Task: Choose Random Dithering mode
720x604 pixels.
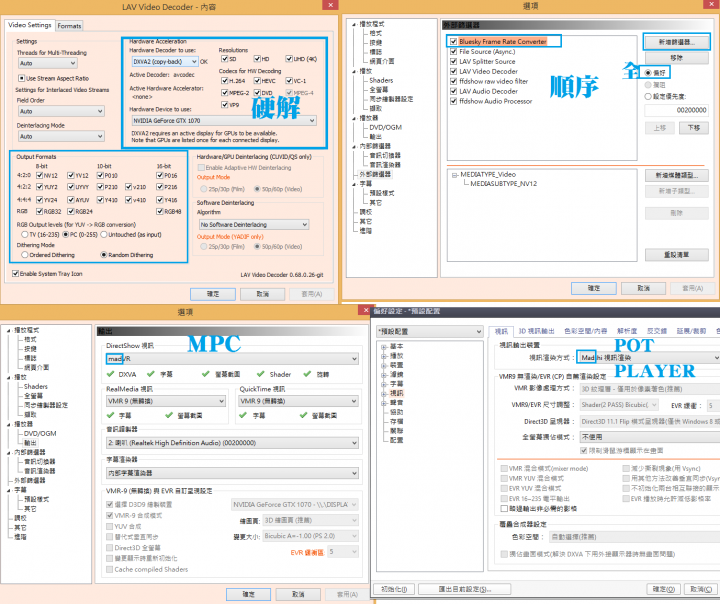Action: (104, 254)
